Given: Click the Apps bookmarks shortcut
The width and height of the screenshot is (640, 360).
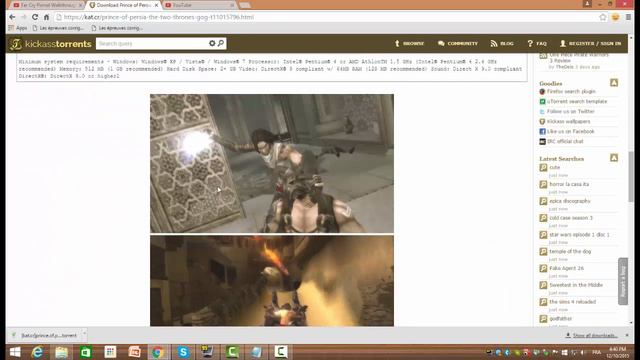Looking at the screenshot, I should click(18, 28).
